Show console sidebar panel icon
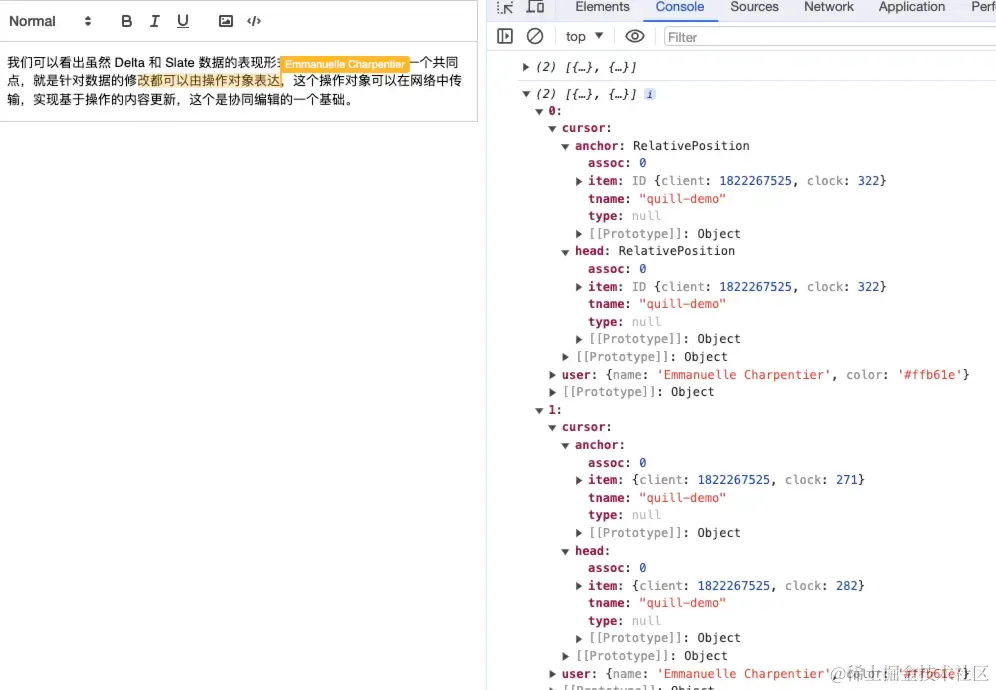This screenshot has height=690, width=996. coord(505,36)
